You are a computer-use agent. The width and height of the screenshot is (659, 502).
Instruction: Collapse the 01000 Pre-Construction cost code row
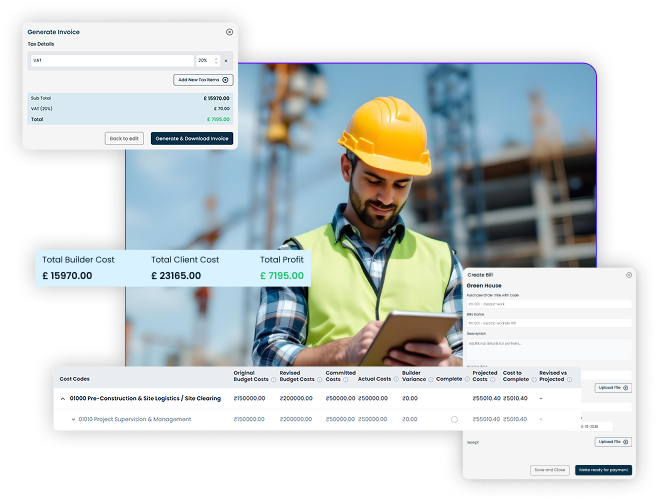pyautogui.click(x=63, y=399)
